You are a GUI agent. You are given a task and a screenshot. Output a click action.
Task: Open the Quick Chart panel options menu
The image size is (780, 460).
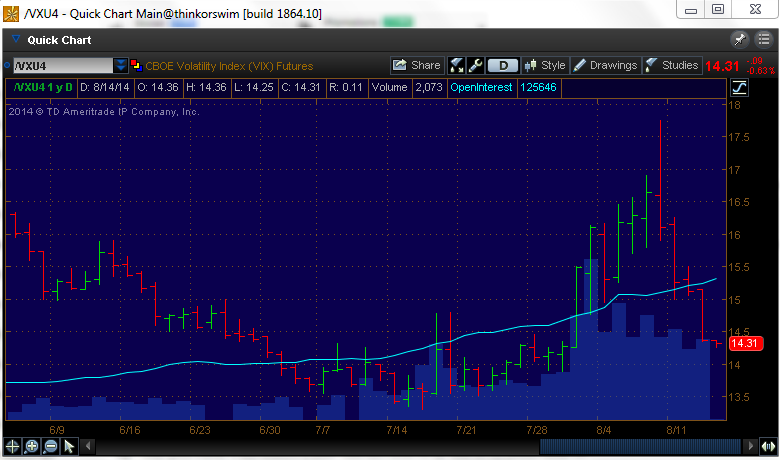pos(762,39)
